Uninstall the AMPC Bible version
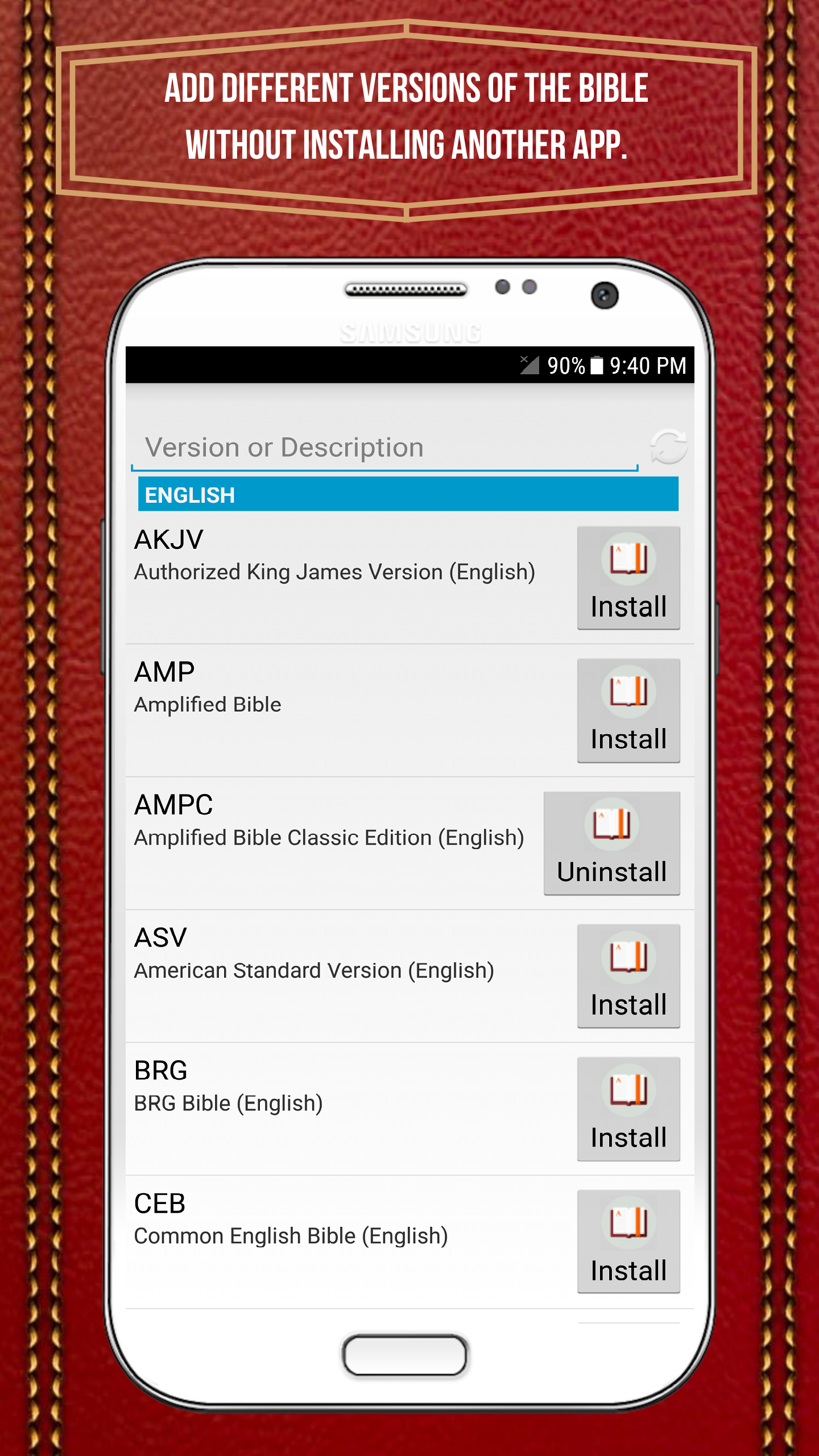 (x=612, y=843)
